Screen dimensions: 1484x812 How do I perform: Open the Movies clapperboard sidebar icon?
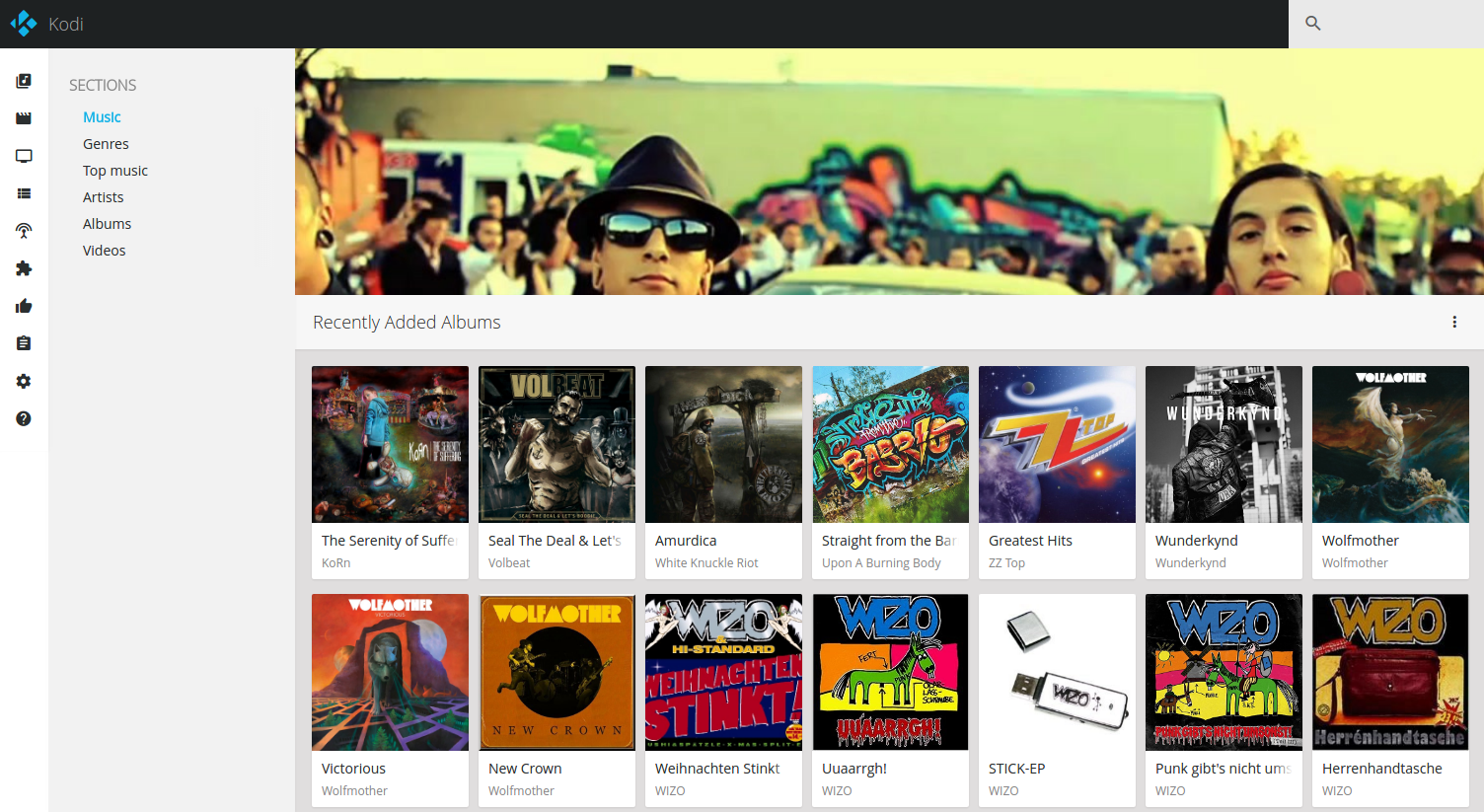pos(24,118)
